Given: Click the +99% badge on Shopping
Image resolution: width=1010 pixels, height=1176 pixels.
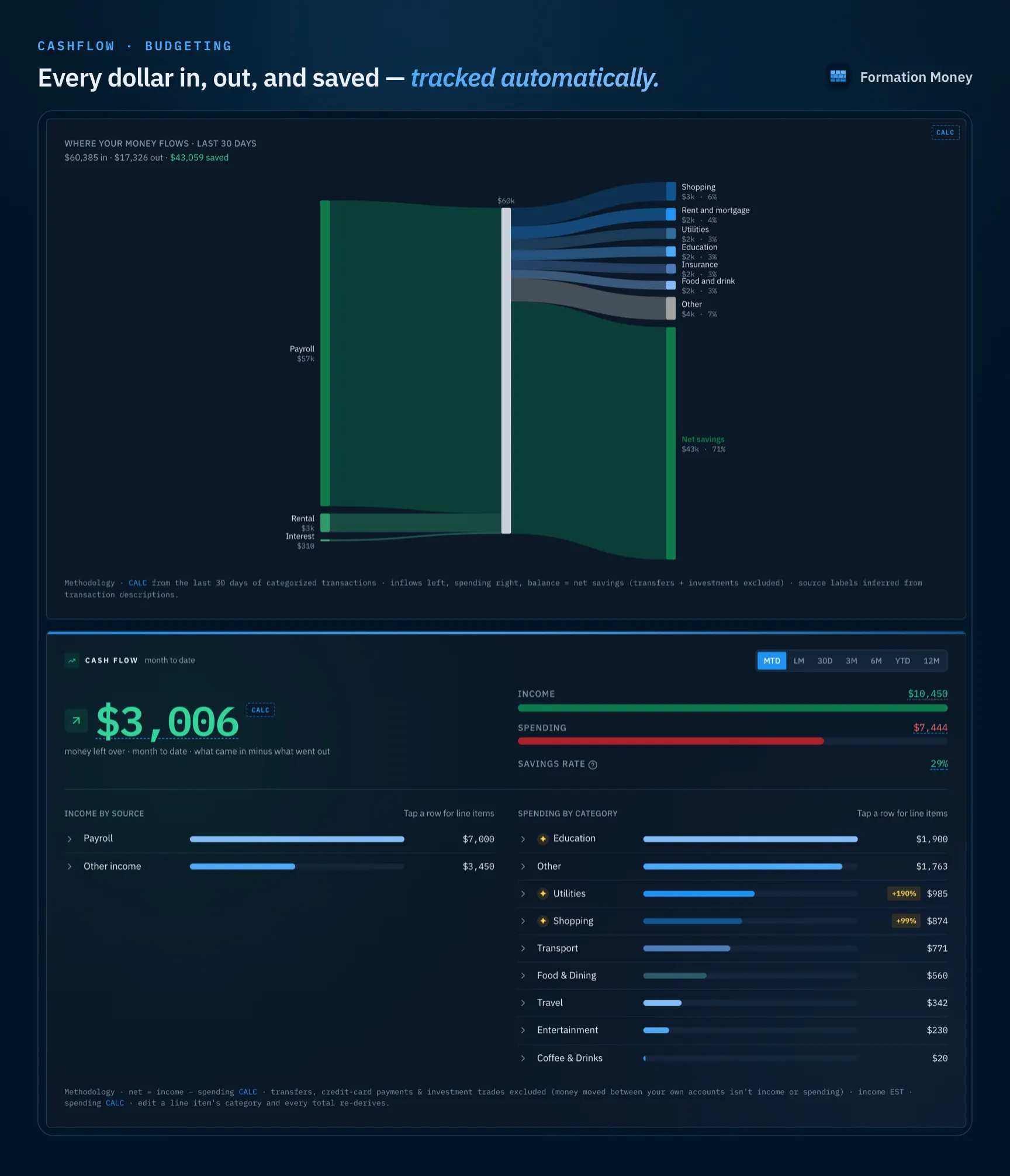Looking at the screenshot, I should 906,921.
